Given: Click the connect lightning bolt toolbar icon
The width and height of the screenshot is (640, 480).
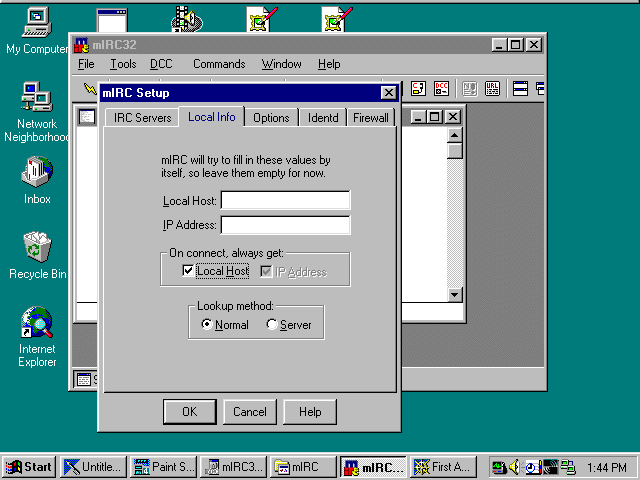Looking at the screenshot, I should pos(89,88).
